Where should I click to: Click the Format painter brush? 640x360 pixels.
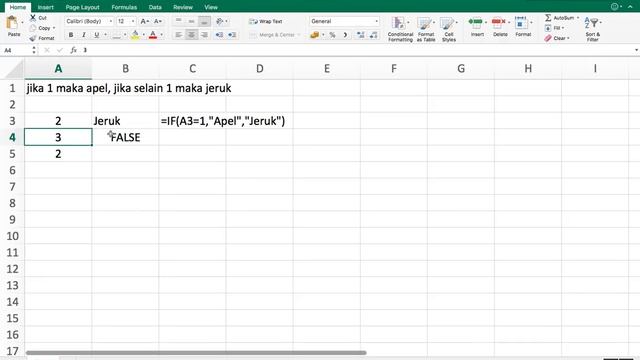click(33, 38)
